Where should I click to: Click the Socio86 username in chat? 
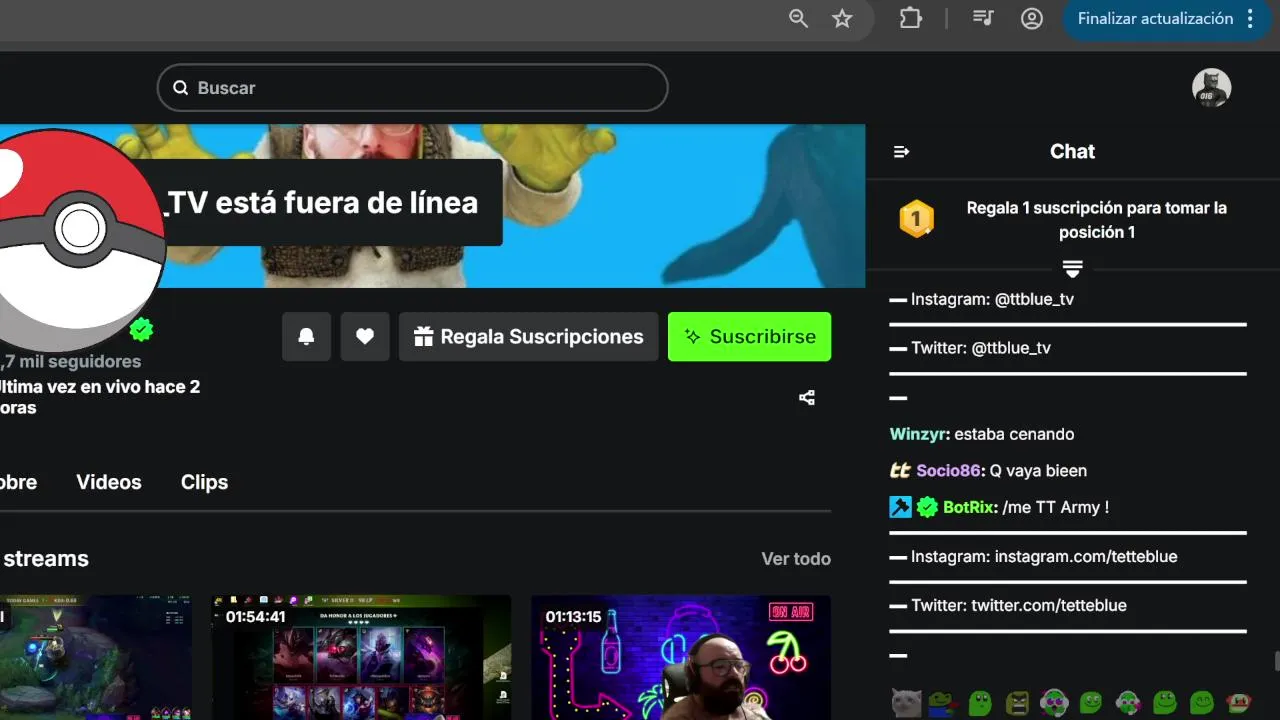pyautogui.click(x=951, y=471)
